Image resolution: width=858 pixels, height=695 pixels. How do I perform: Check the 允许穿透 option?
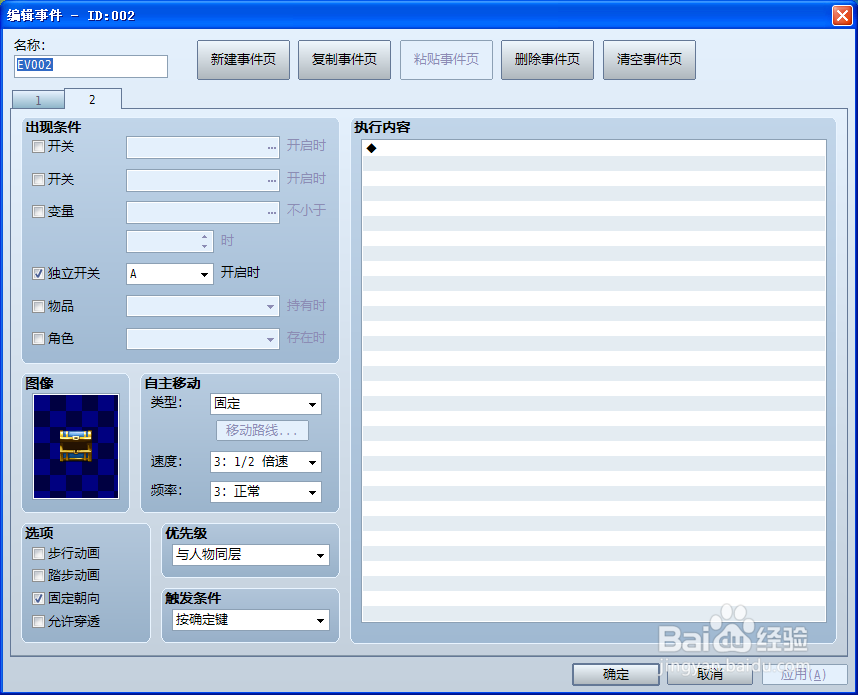click(38, 622)
